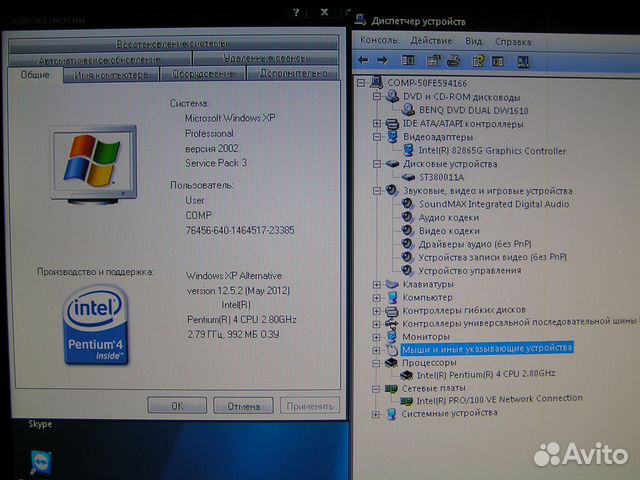640x480 pixels.
Task: Click the serial number 76456-640-1464517-23385 text
Action: click(240, 230)
